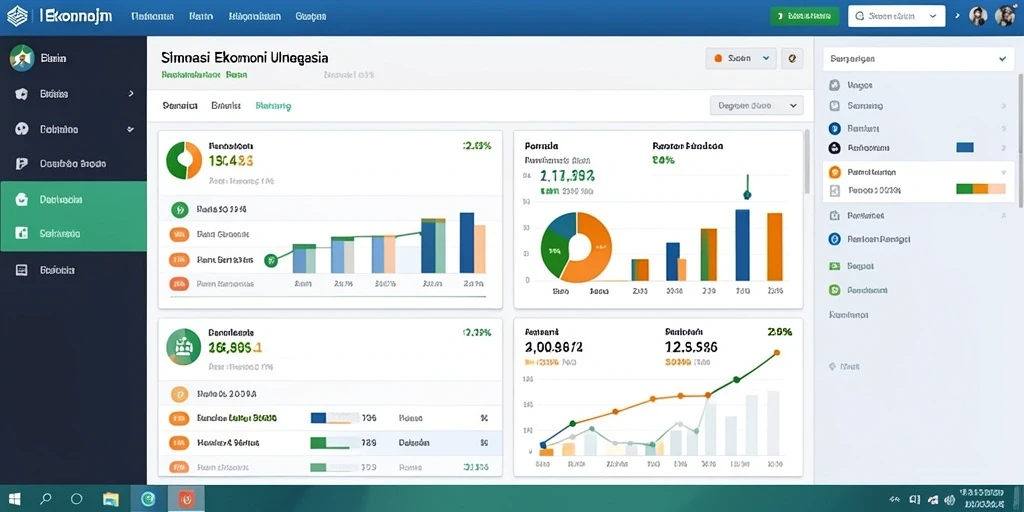Click the blue circle icon in the right panel's third row
1024x512 pixels.
pos(834,129)
